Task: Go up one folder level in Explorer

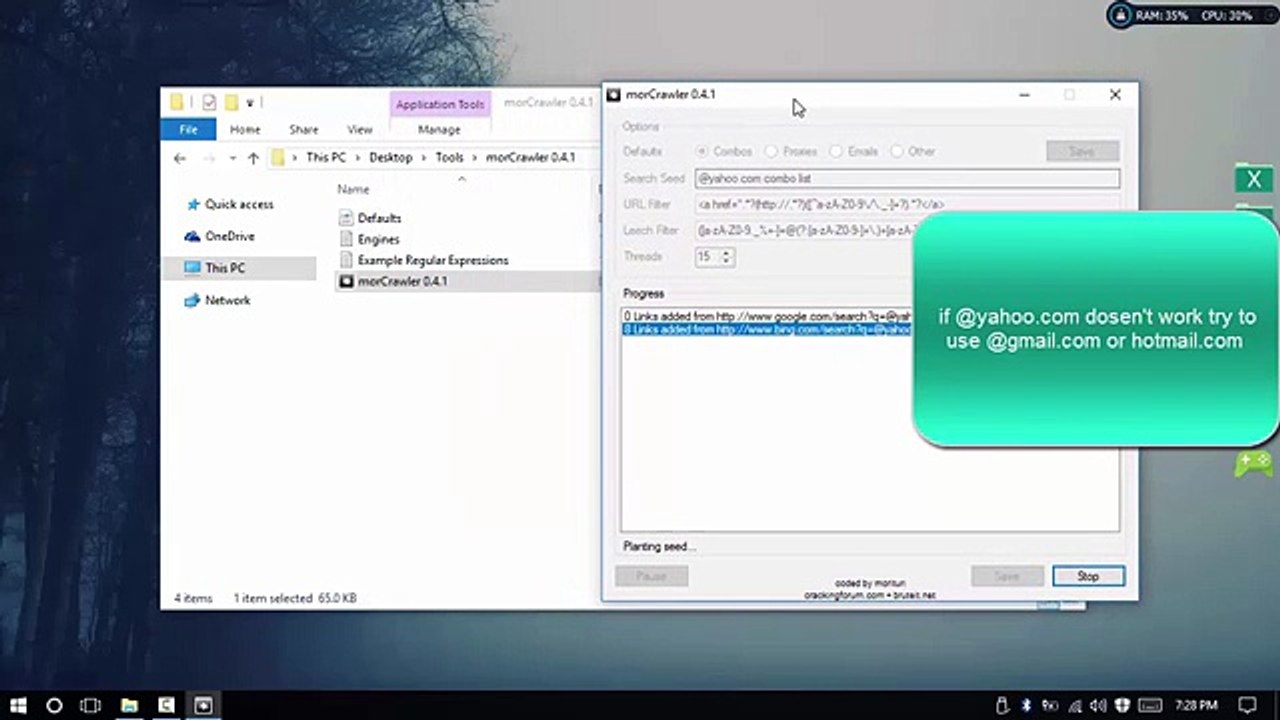Action: pyautogui.click(x=253, y=158)
